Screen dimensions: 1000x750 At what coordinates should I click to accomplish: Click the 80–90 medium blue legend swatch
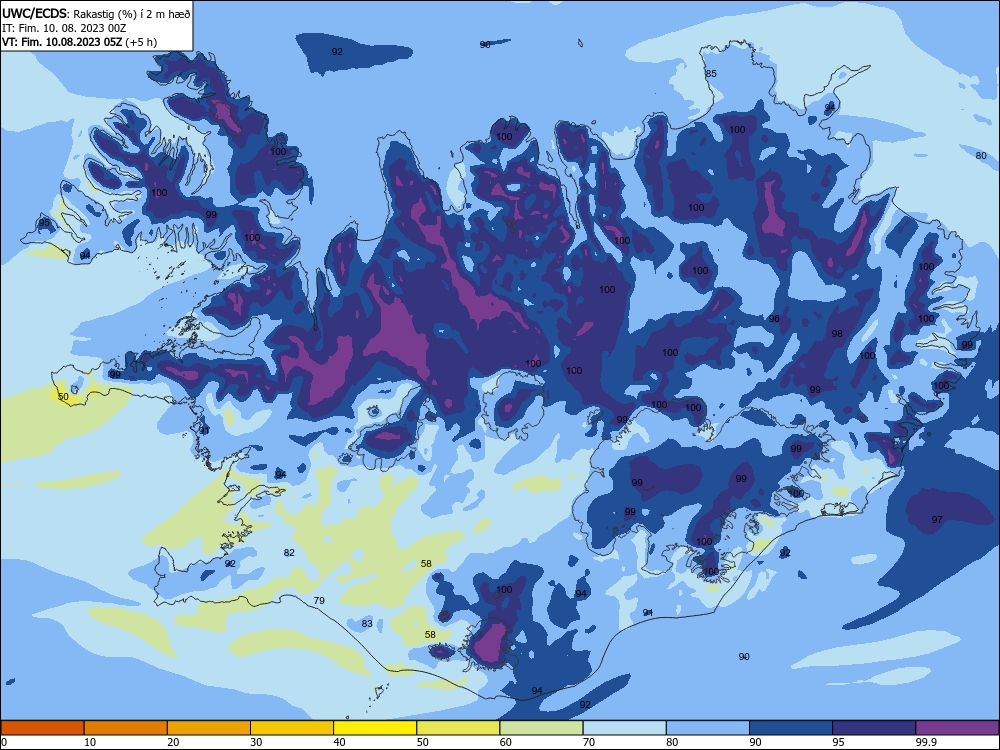pyautogui.click(x=707, y=728)
